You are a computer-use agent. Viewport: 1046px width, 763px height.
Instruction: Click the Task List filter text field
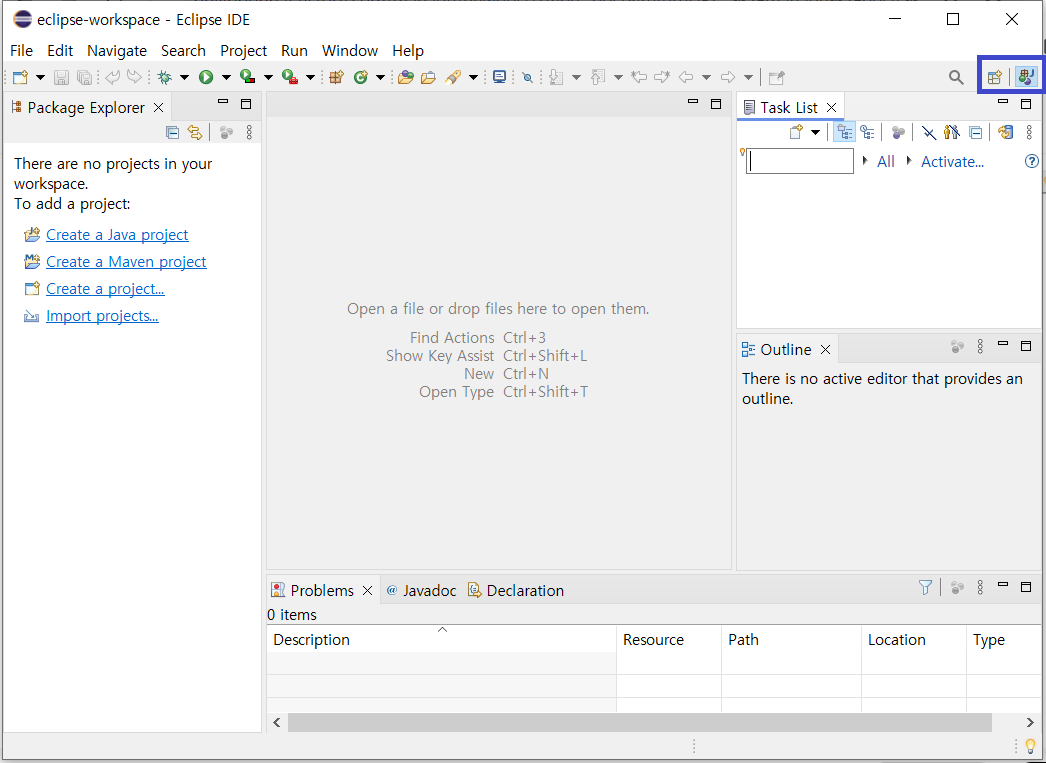coord(799,161)
